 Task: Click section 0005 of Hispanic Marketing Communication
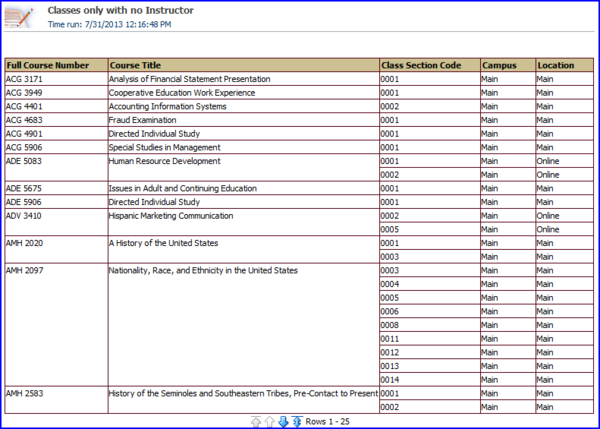pyautogui.click(x=430, y=229)
